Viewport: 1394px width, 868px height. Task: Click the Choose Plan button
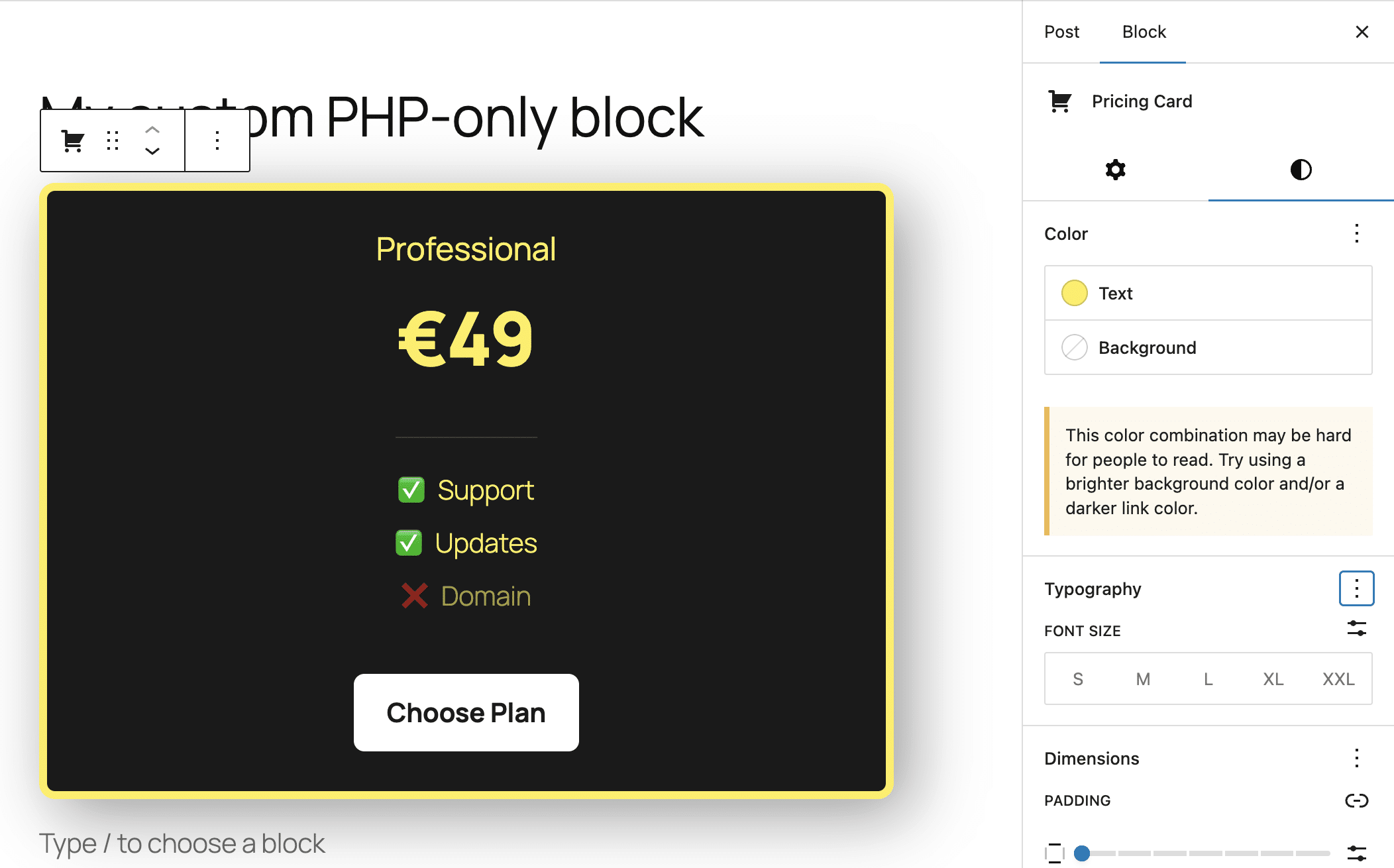pyautogui.click(x=466, y=712)
